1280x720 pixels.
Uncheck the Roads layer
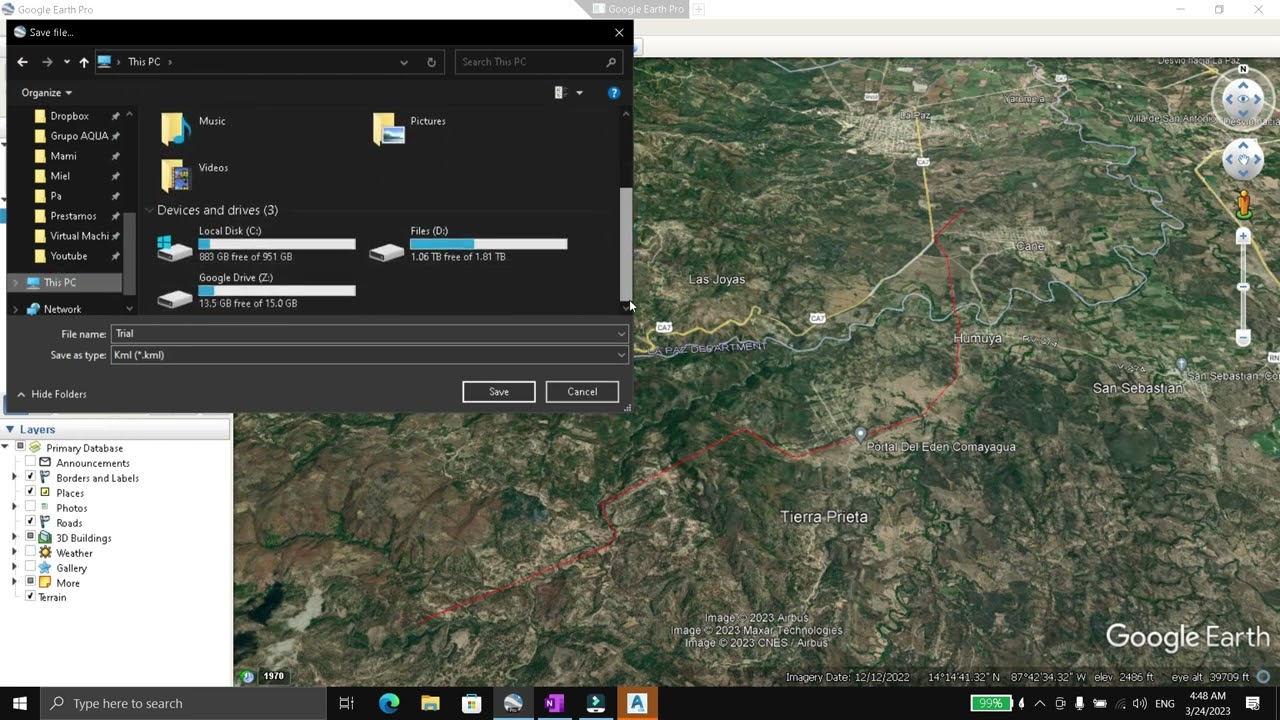(30, 523)
